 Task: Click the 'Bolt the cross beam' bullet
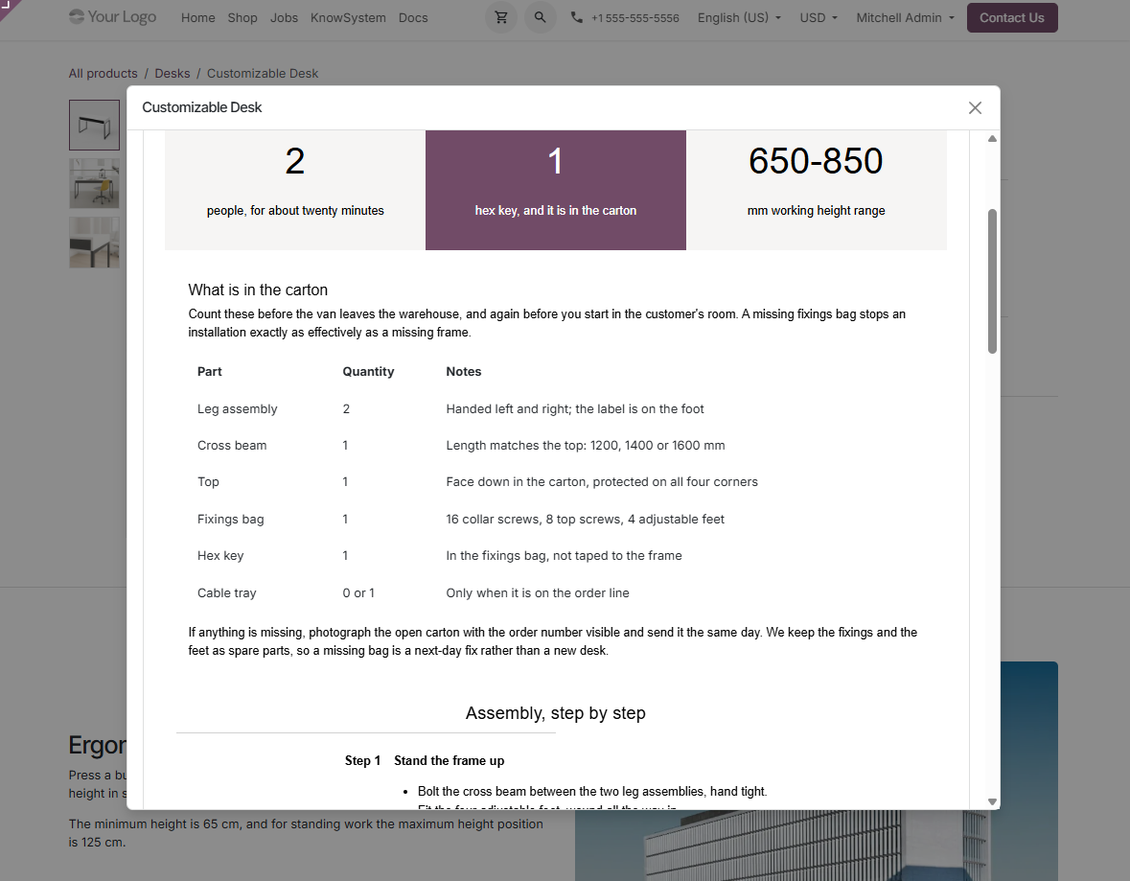592,792
